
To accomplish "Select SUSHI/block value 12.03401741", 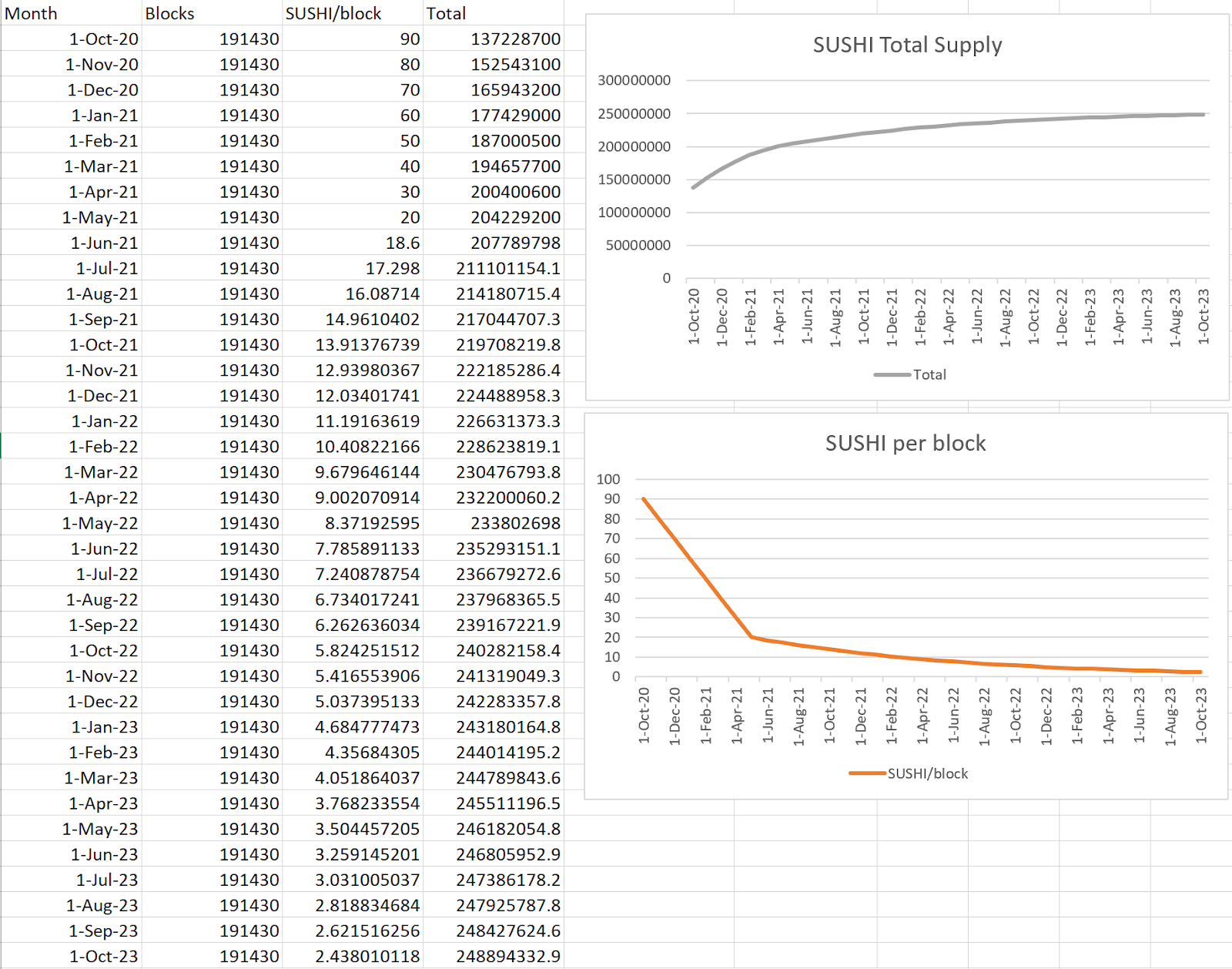I will tap(353, 395).
